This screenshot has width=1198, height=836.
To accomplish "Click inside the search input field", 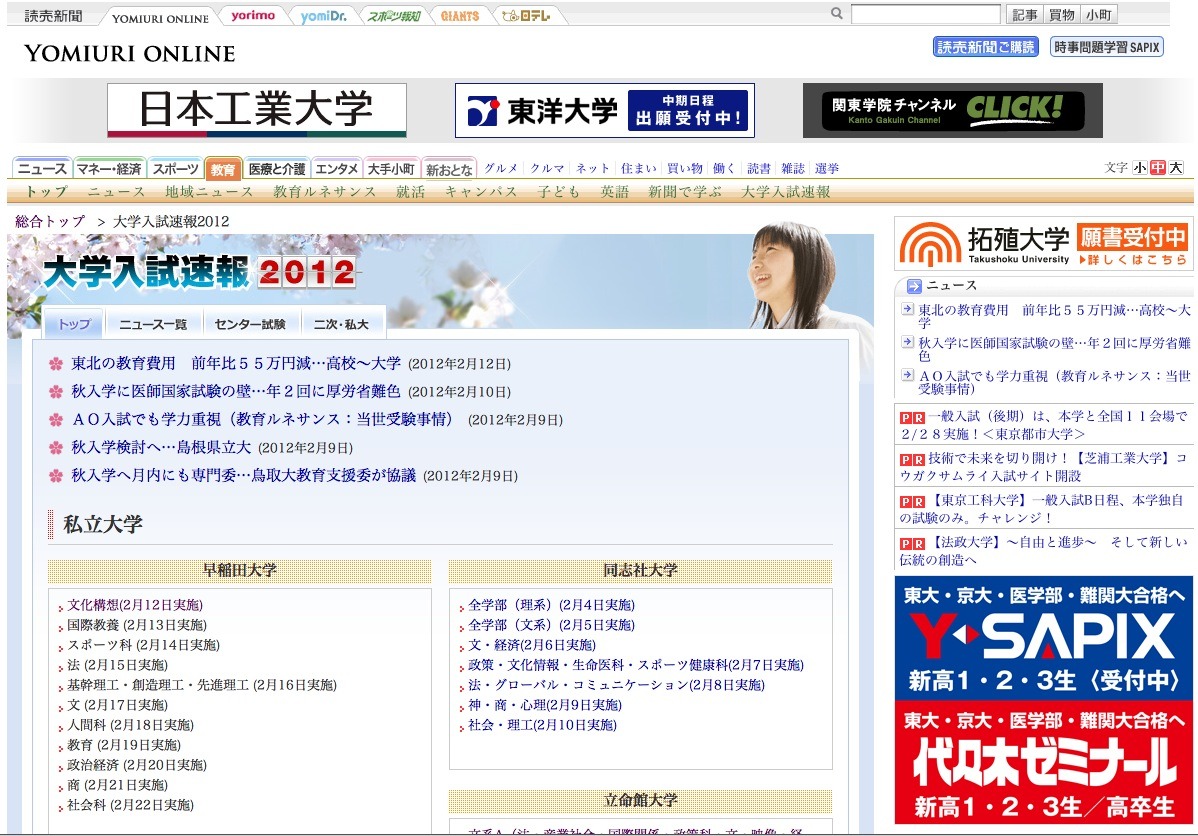I will [925, 12].
